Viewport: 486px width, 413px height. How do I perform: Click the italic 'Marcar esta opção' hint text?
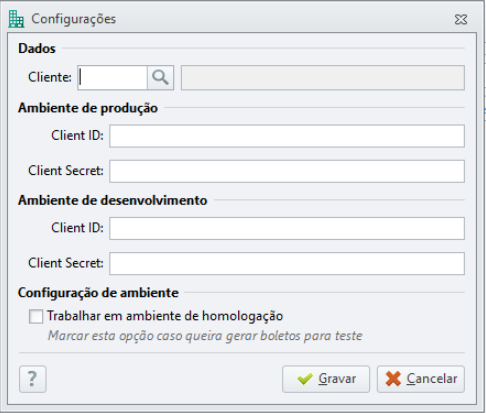point(205,336)
